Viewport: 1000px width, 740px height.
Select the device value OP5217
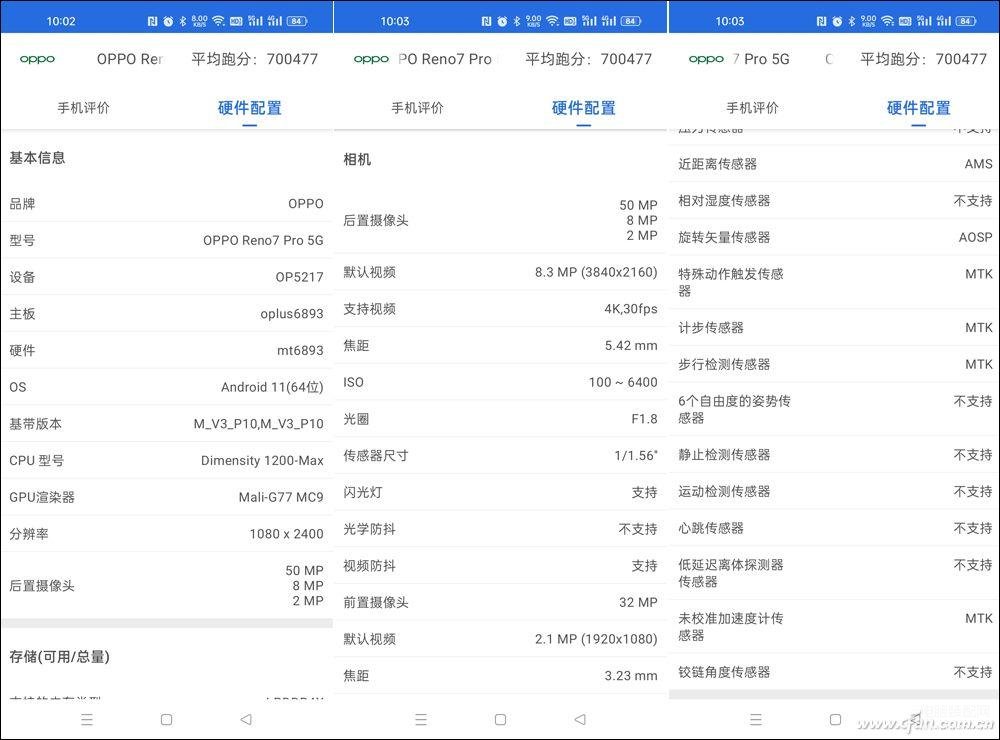coord(300,278)
